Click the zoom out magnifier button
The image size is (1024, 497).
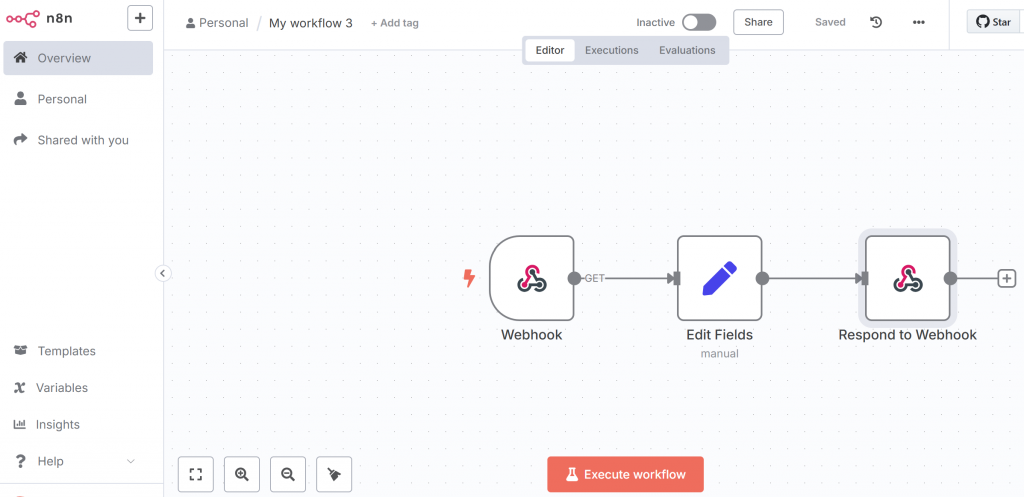[x=288, y=474]
